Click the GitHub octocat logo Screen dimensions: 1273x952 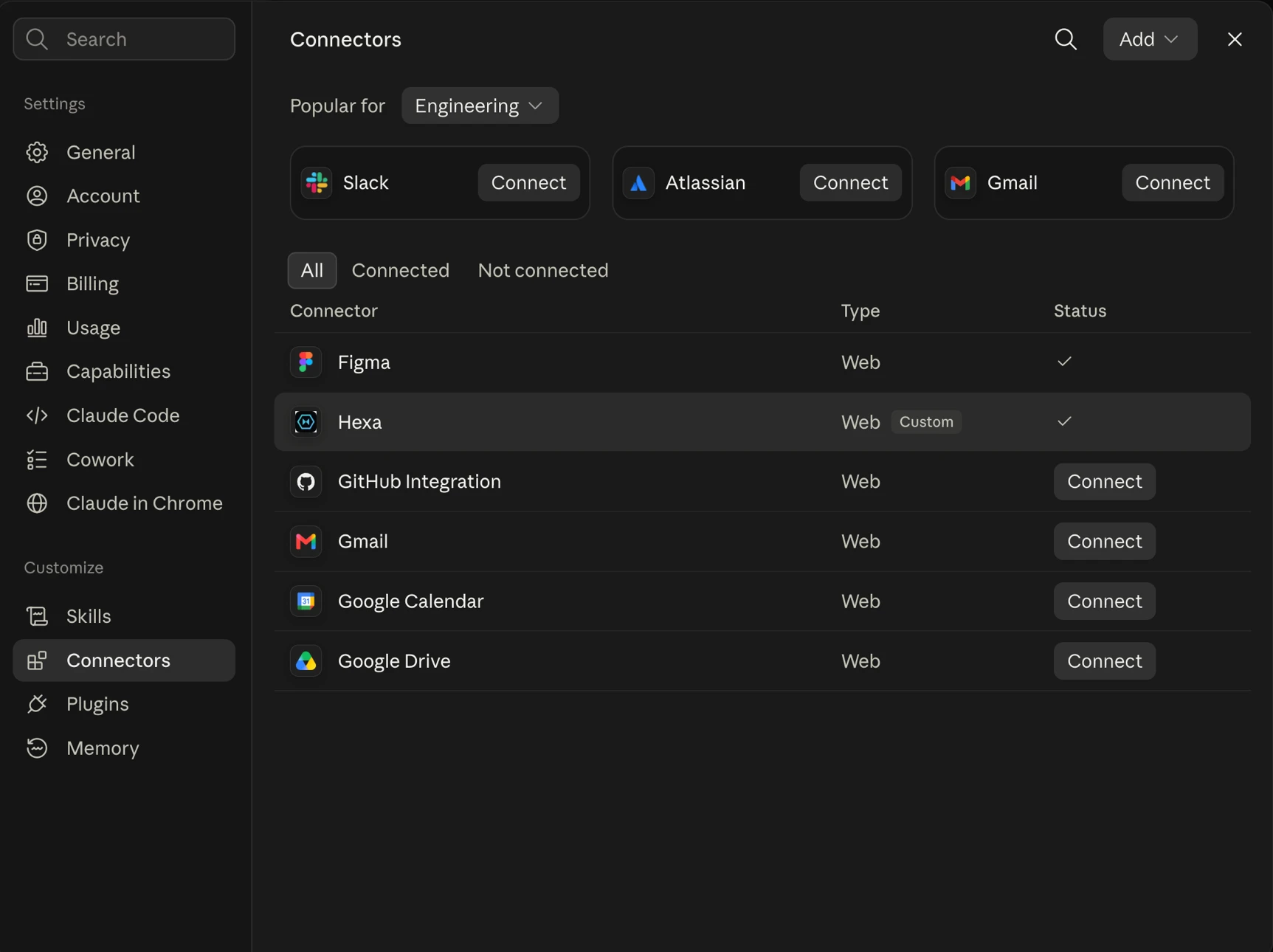click(x=306, y=482)
